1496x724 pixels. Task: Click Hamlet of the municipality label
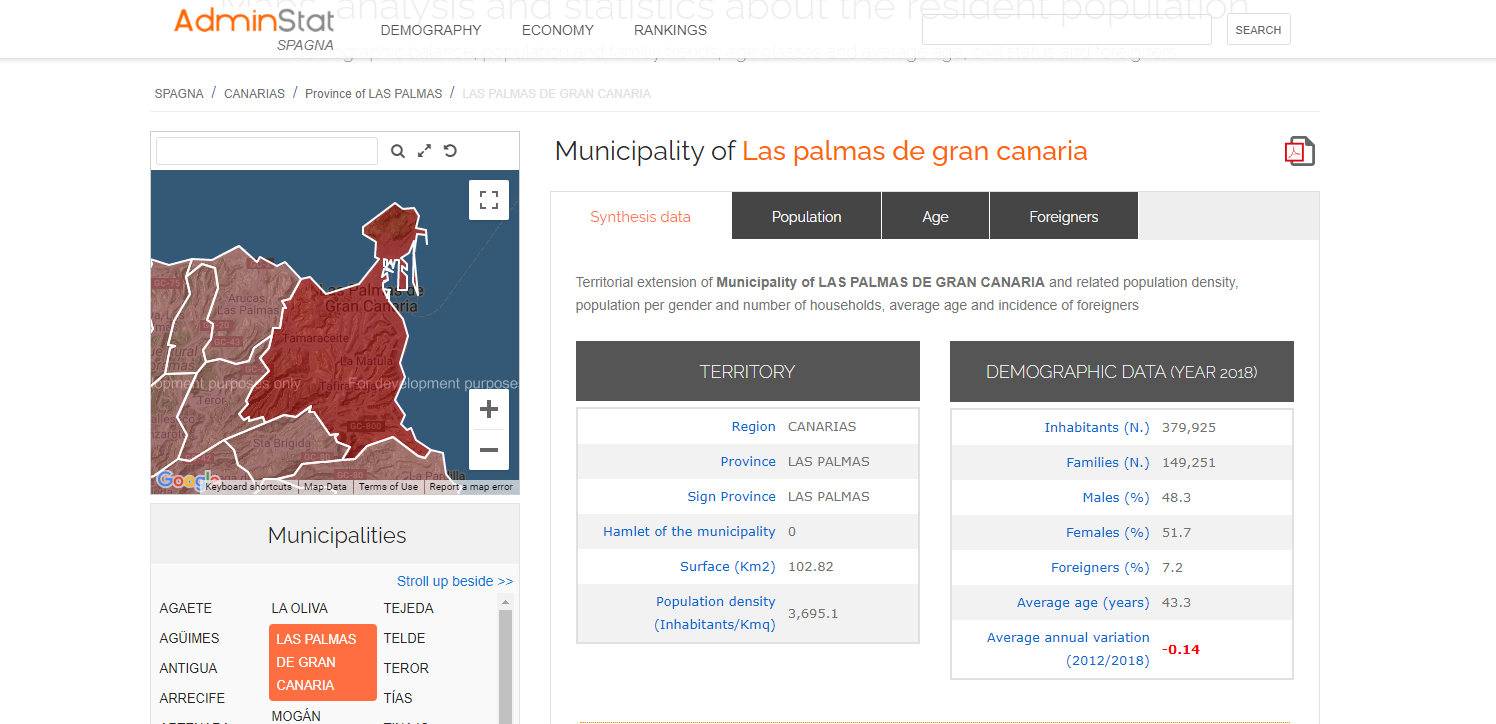689,531
